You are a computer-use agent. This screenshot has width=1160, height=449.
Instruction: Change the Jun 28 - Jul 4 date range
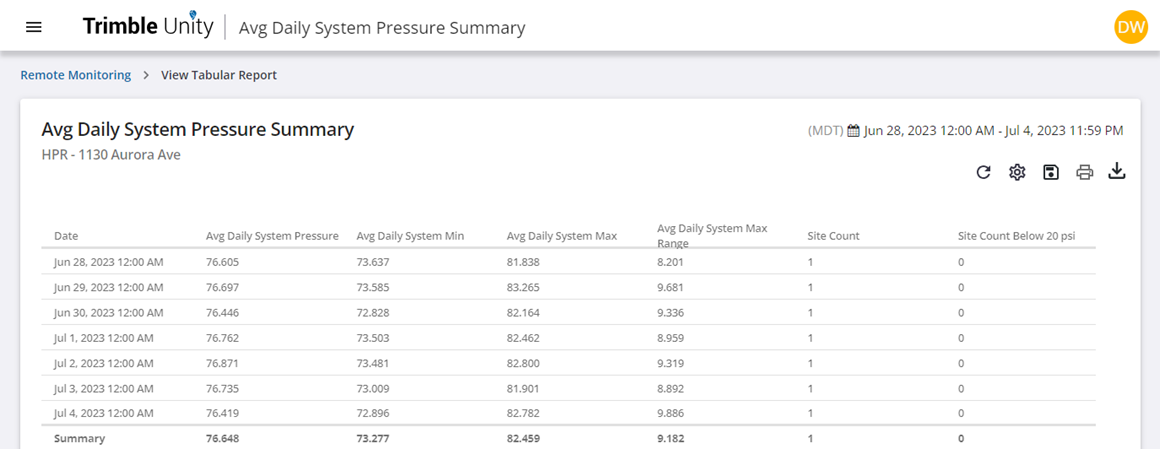point(994,131)
